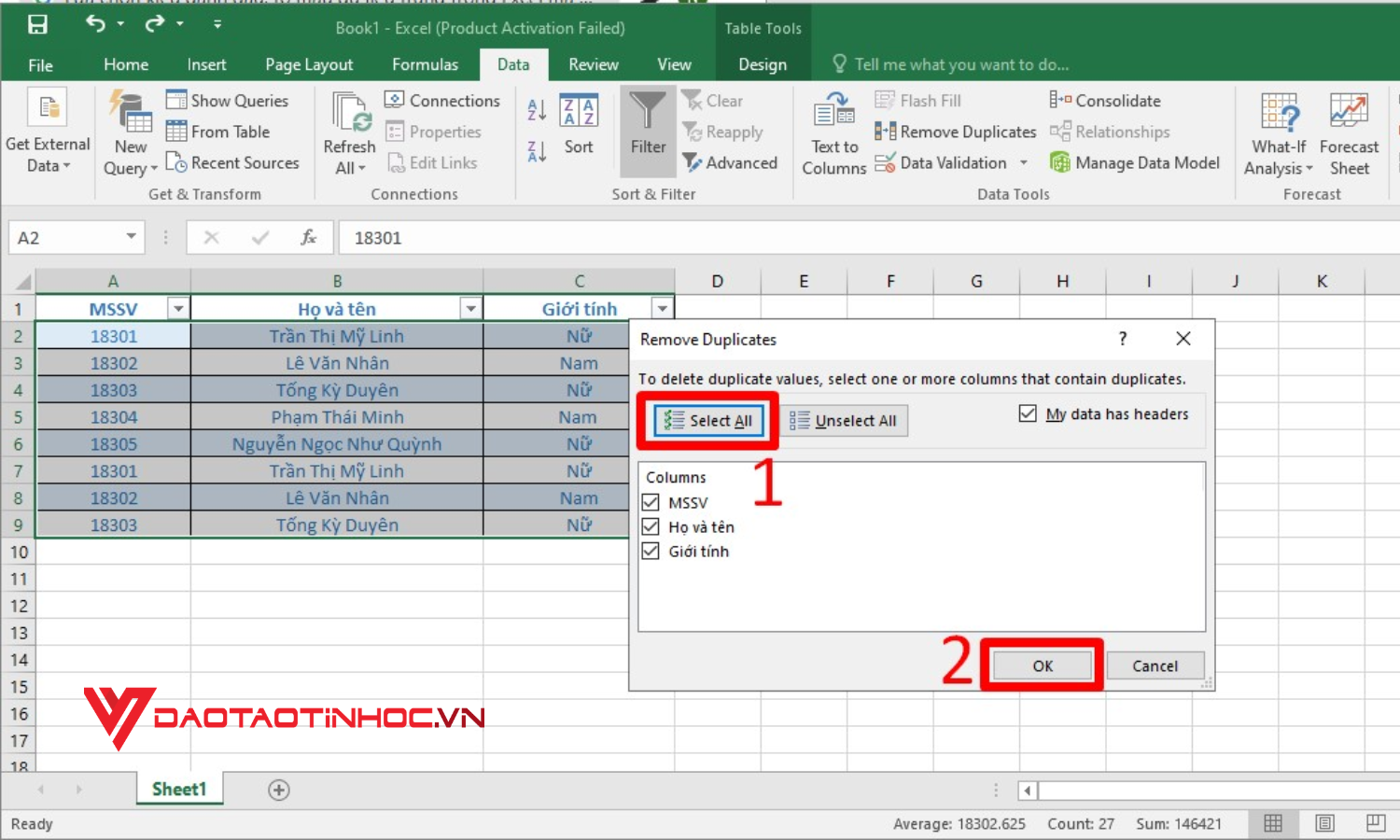This screenshot has height=840, width=1400.
Task: Expand the Họ và tên filter dropdown
Action: (x=470, y=309)
